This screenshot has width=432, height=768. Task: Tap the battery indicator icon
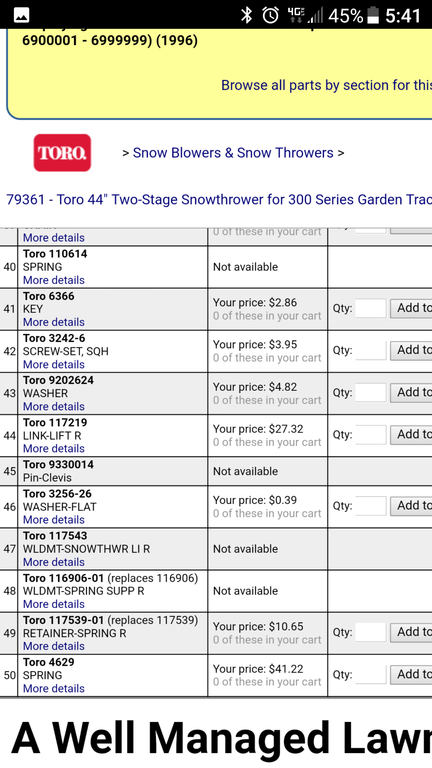(x=373, y=15)
